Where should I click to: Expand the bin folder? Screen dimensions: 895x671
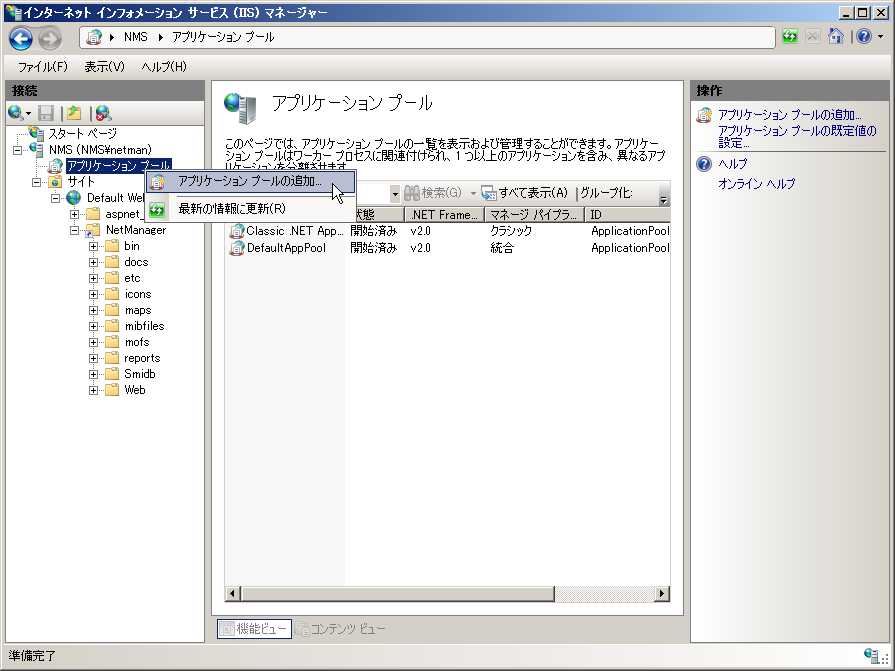tap(93, 246)
